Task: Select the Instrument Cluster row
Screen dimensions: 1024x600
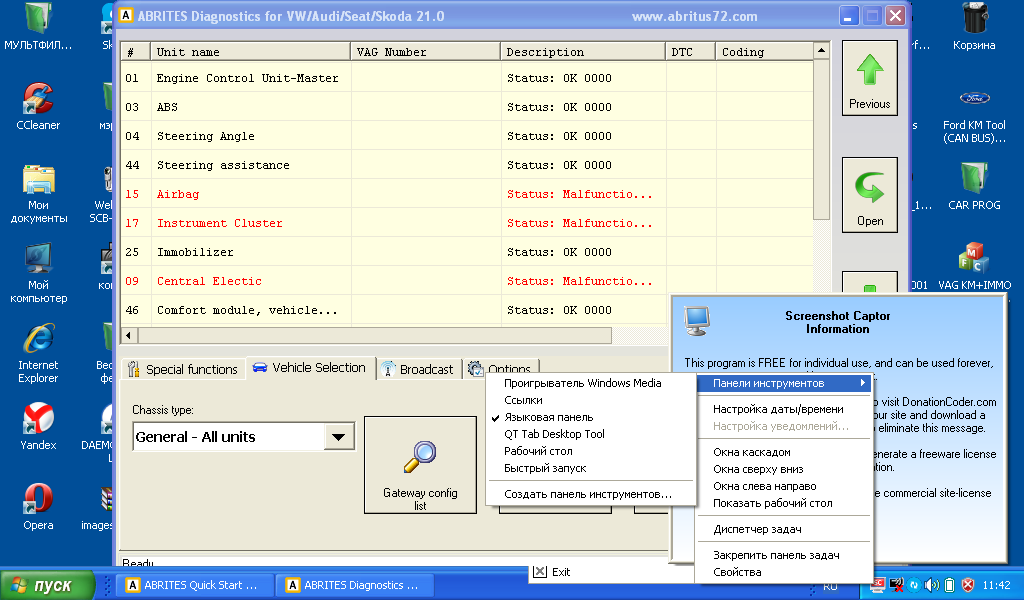Action: pos(467,223)
